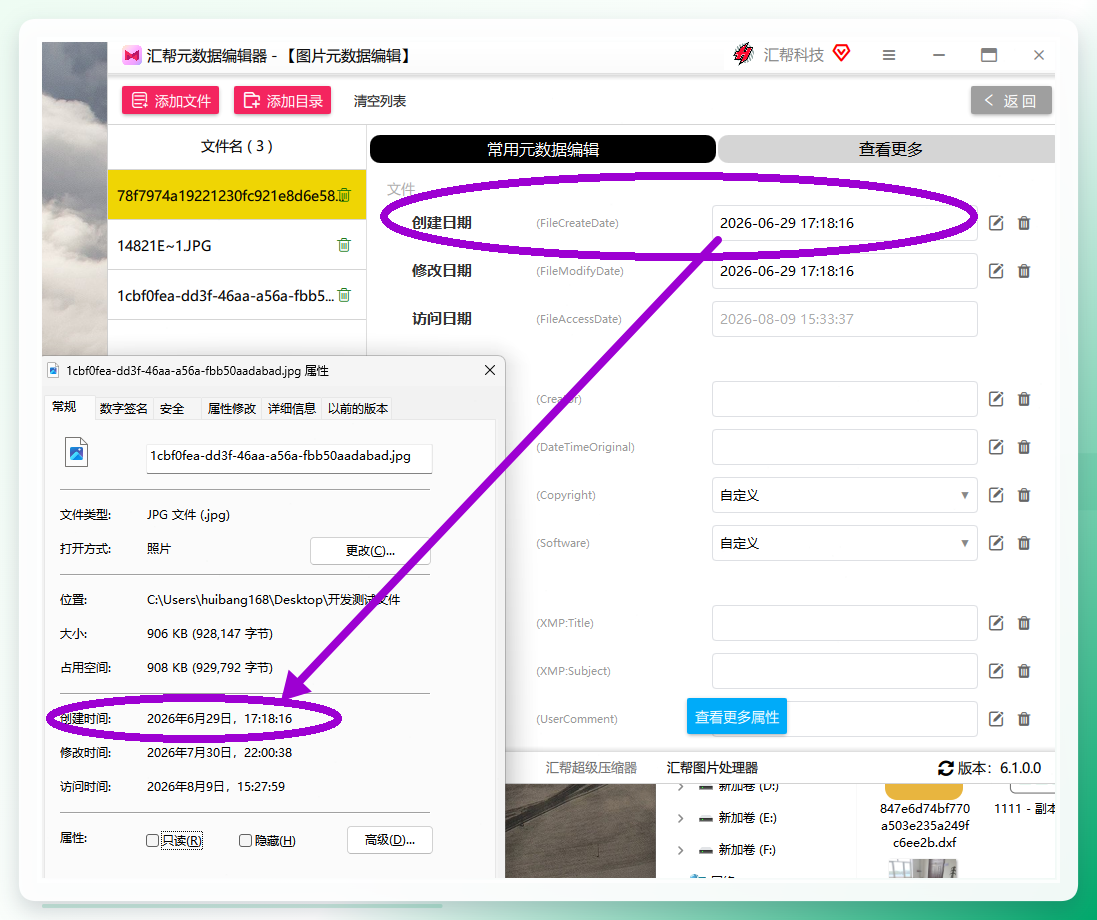The image size is (1097, 920).
Task: Expand the 新加卷 (D:) tree node
Action: coord(680,787)
